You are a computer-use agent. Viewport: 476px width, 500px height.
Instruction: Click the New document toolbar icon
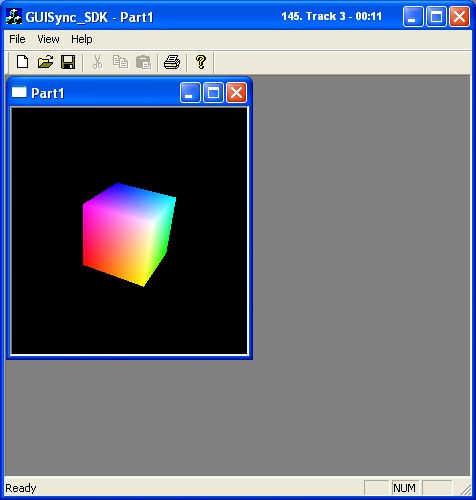pos(22,62)
